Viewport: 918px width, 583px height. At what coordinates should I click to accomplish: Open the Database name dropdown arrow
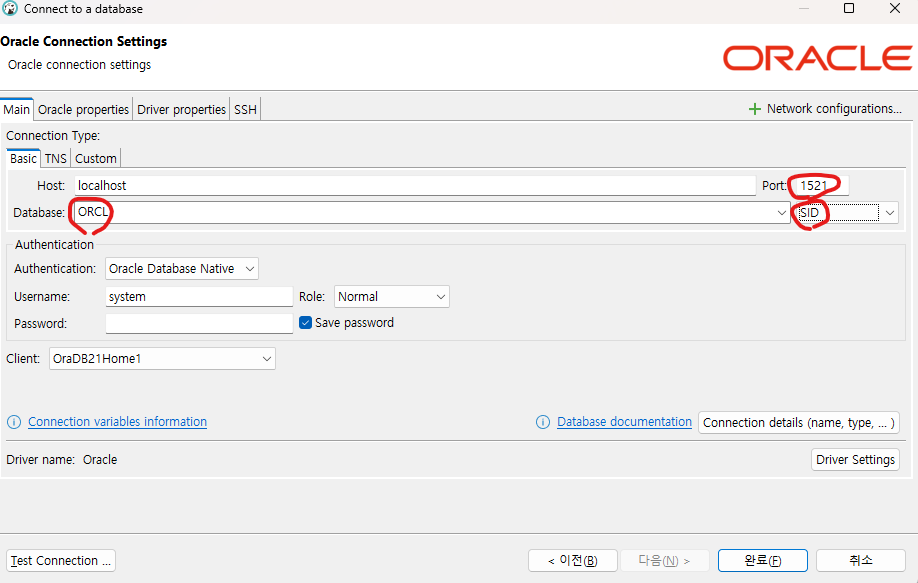(x=781, y=212)
